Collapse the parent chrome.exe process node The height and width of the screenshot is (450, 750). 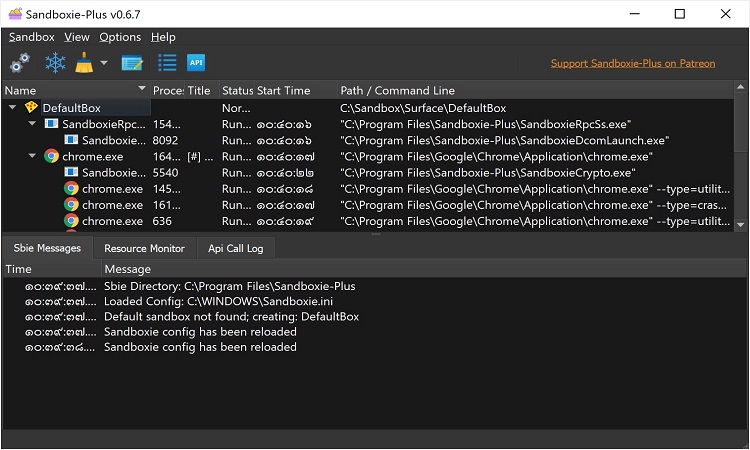click(31, 156)
